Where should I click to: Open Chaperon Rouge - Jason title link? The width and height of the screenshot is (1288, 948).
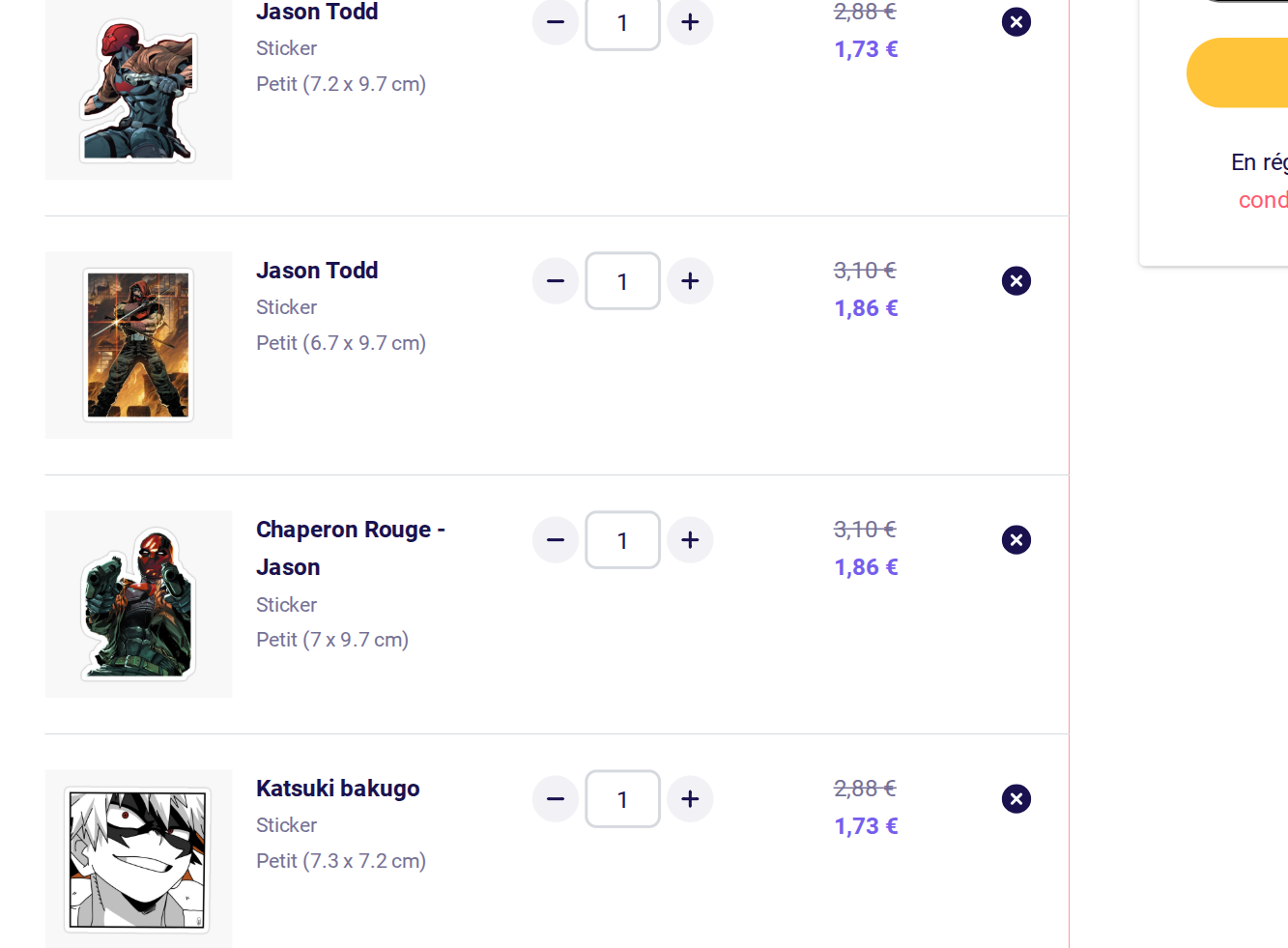pyautogui.click(x=351, y=548)
